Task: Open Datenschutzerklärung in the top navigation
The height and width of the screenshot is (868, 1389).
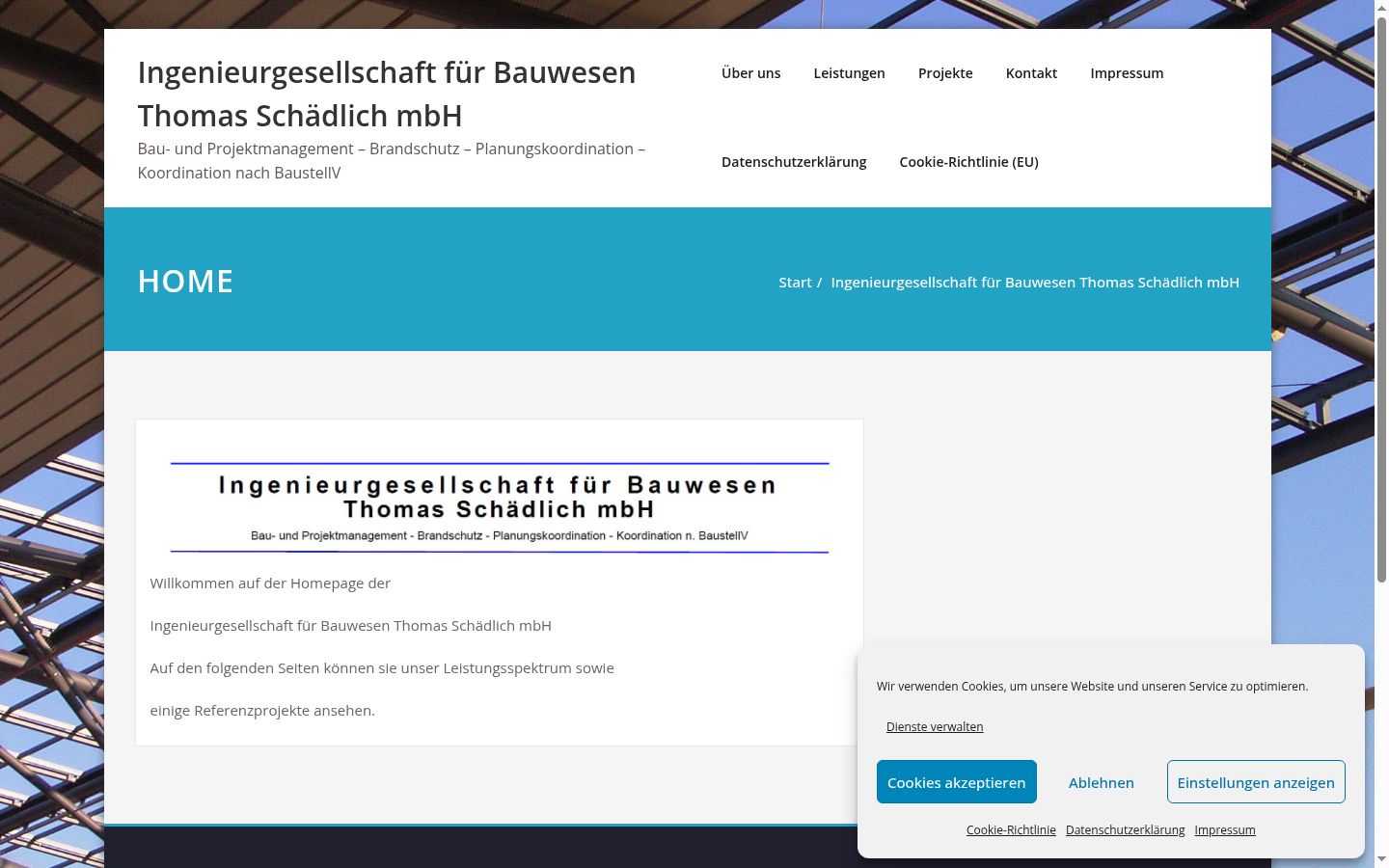Action: (x=794, y=162)
